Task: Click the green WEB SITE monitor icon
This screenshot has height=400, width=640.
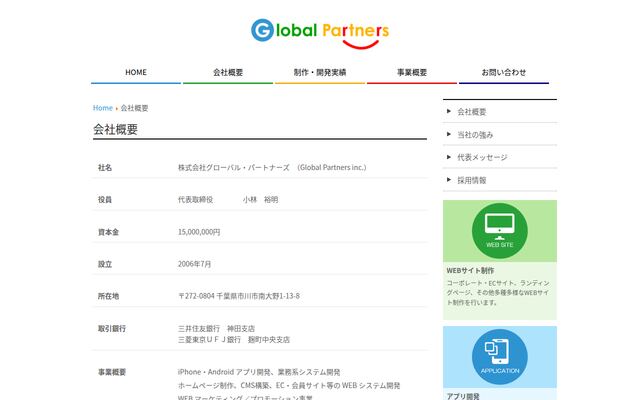Action: click(500, 231)
